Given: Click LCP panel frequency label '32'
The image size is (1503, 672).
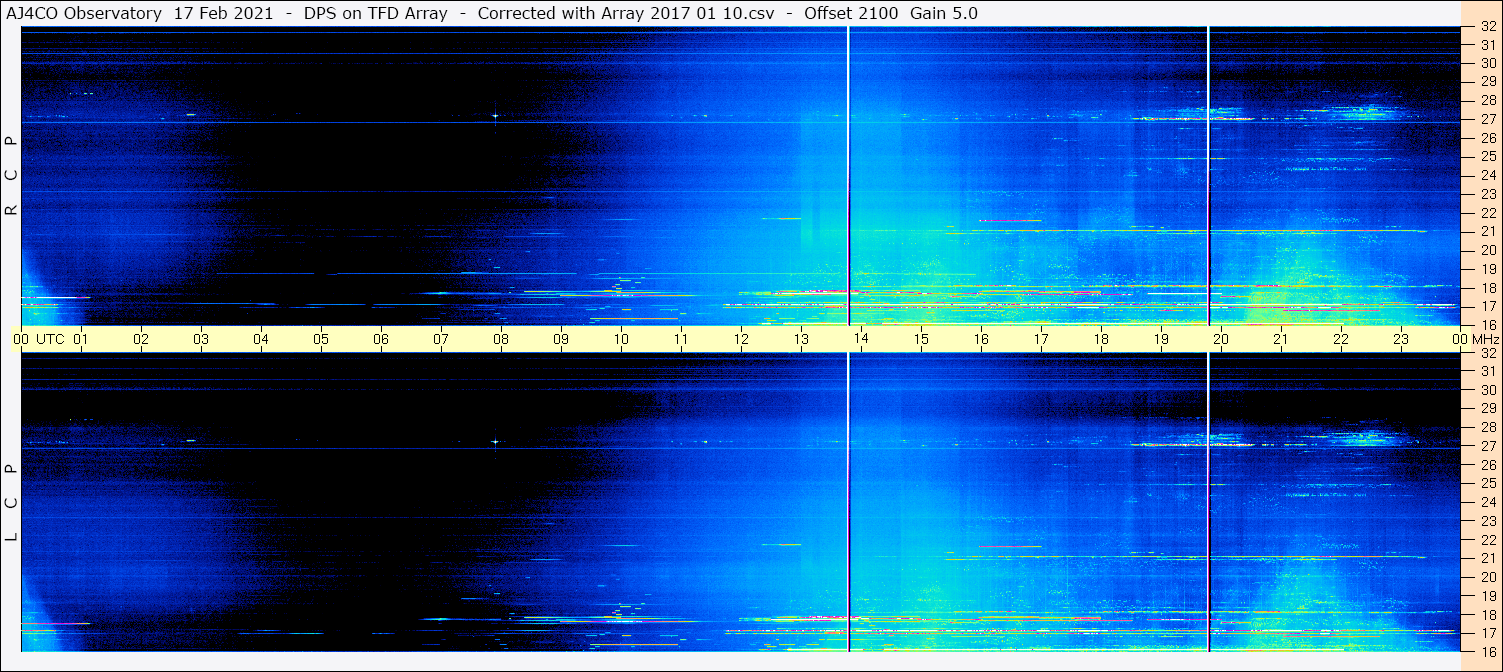Looking at the screenshot, I should [1488, 353].
